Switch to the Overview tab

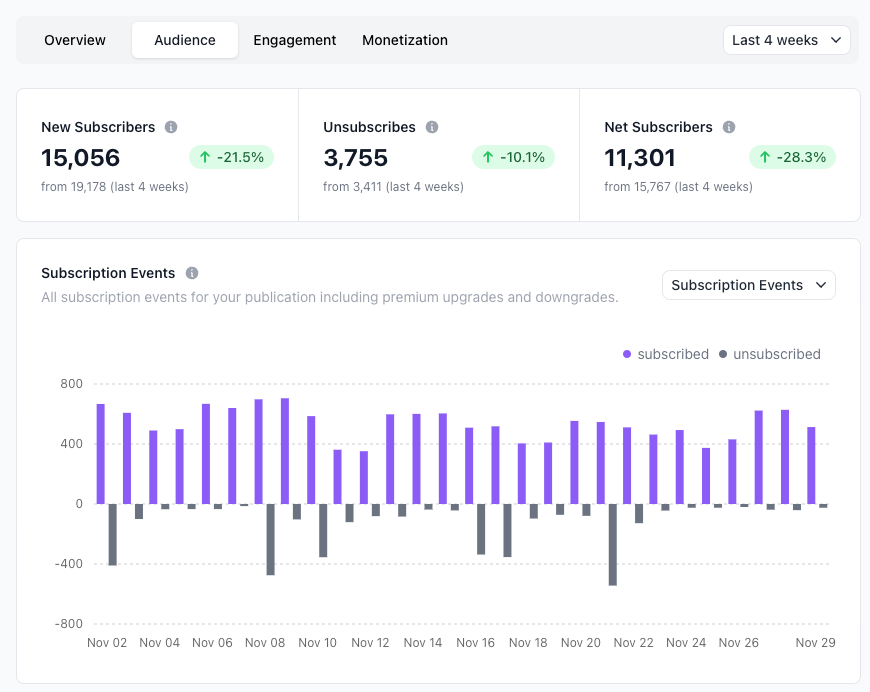(x=75, y=40)
